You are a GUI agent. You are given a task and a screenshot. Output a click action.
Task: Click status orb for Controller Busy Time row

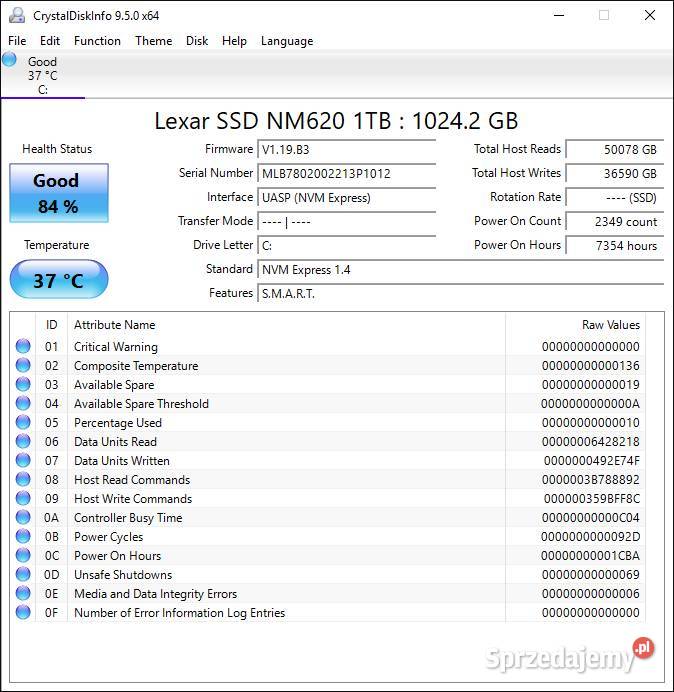pos(23,517)
